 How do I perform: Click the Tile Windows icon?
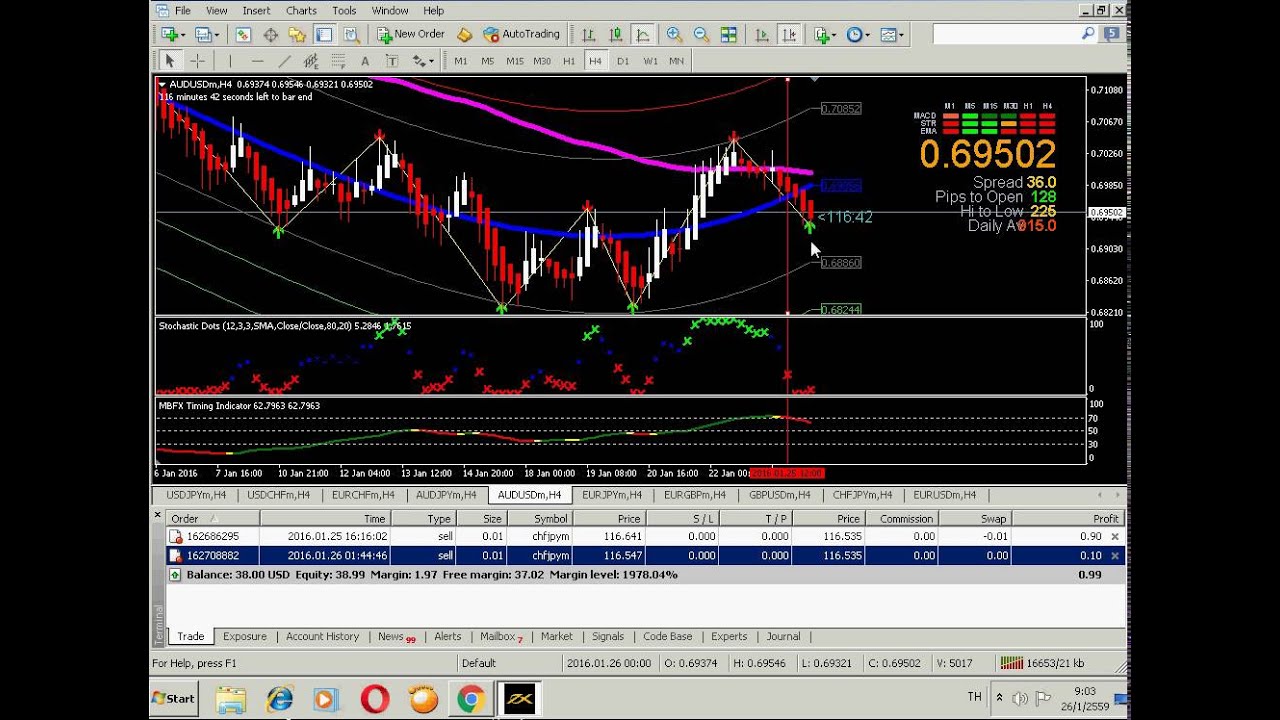(x=728, y=34)
